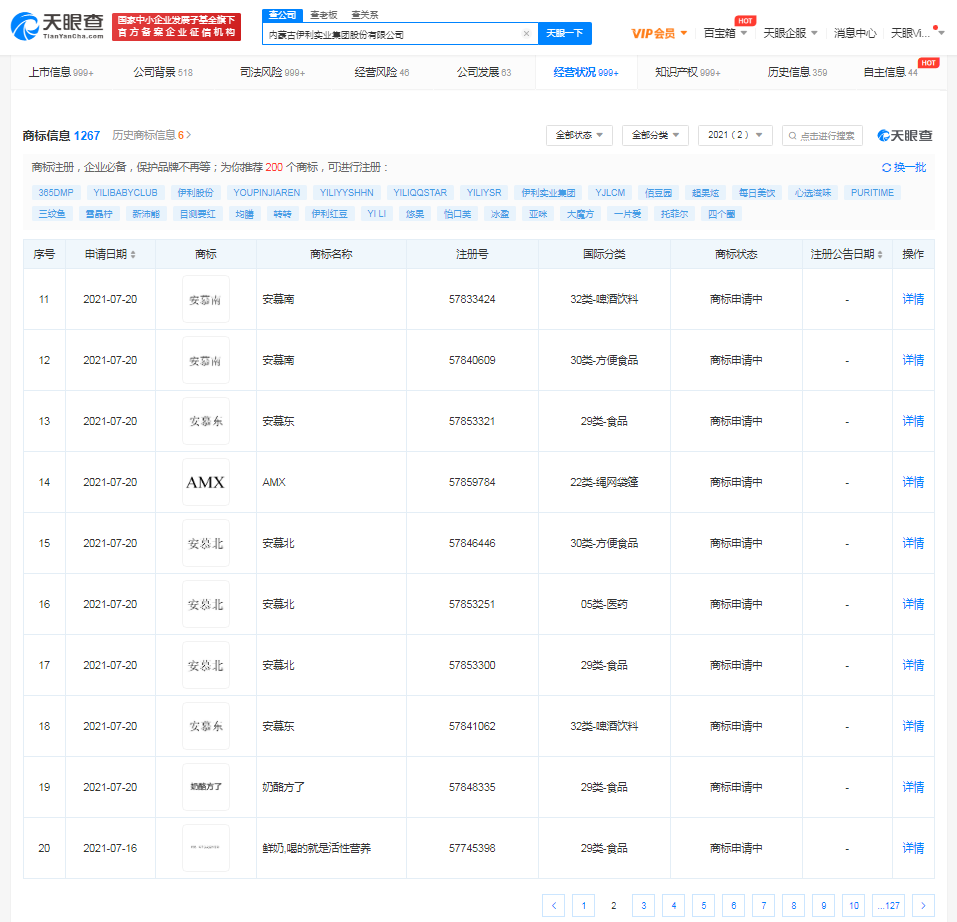The width and height of the screenshot is (957, 922).
Task: Select the 查老板 search tab
Action: coord(323,15)
